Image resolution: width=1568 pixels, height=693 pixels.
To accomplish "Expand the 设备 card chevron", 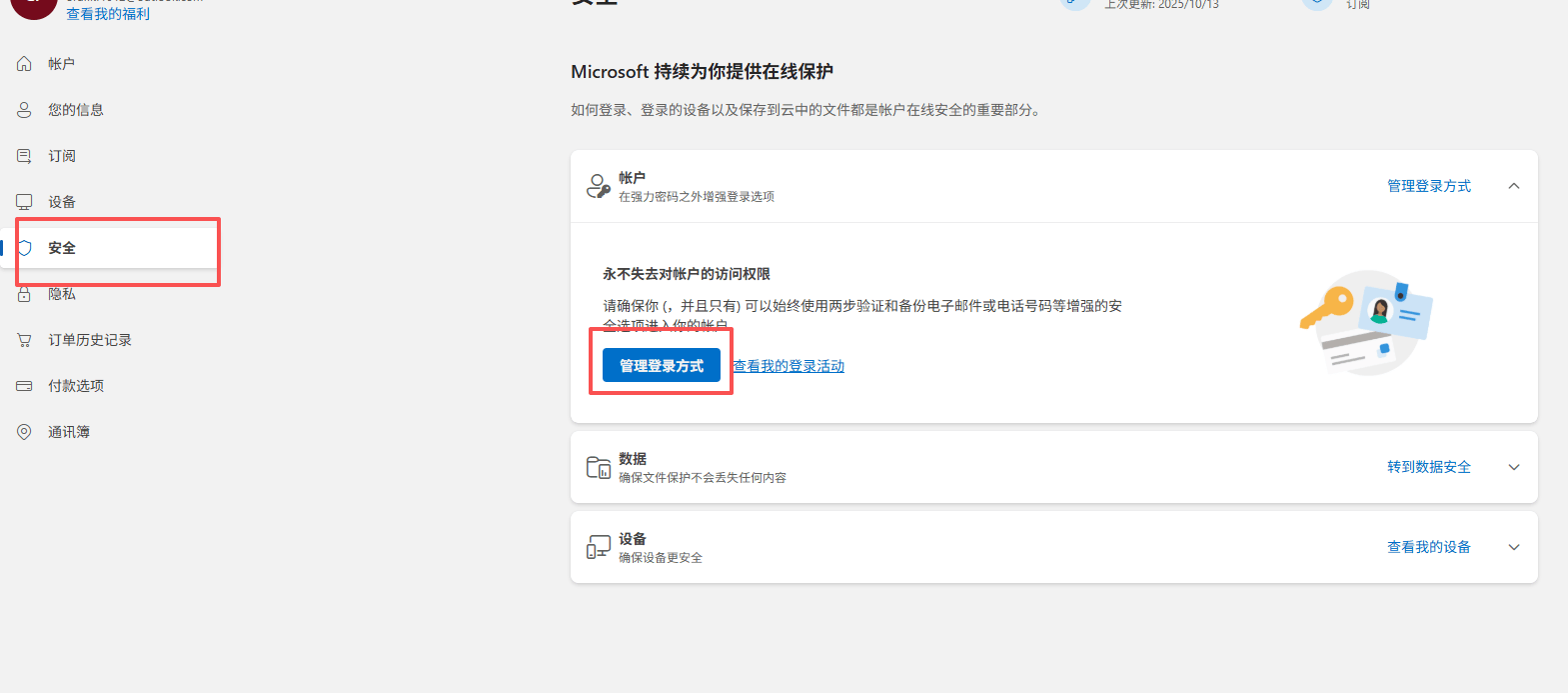I will (x=1513, y=547).
